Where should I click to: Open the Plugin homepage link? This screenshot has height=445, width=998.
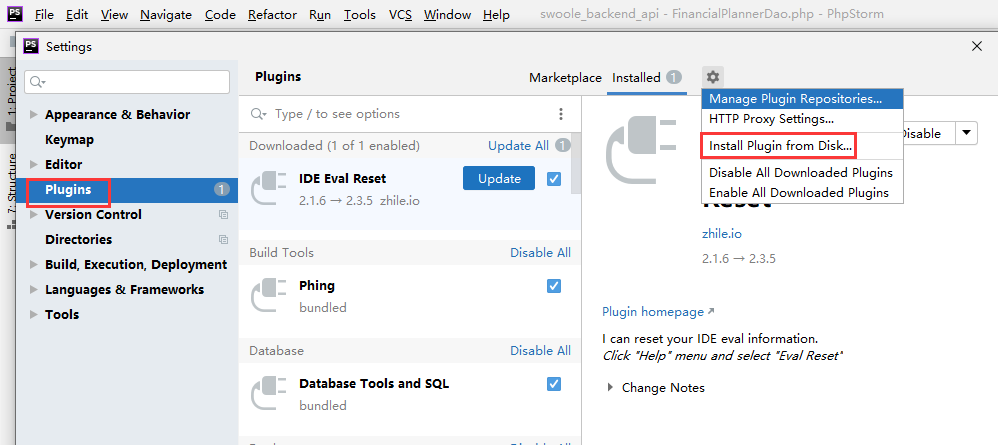point(658,312)
